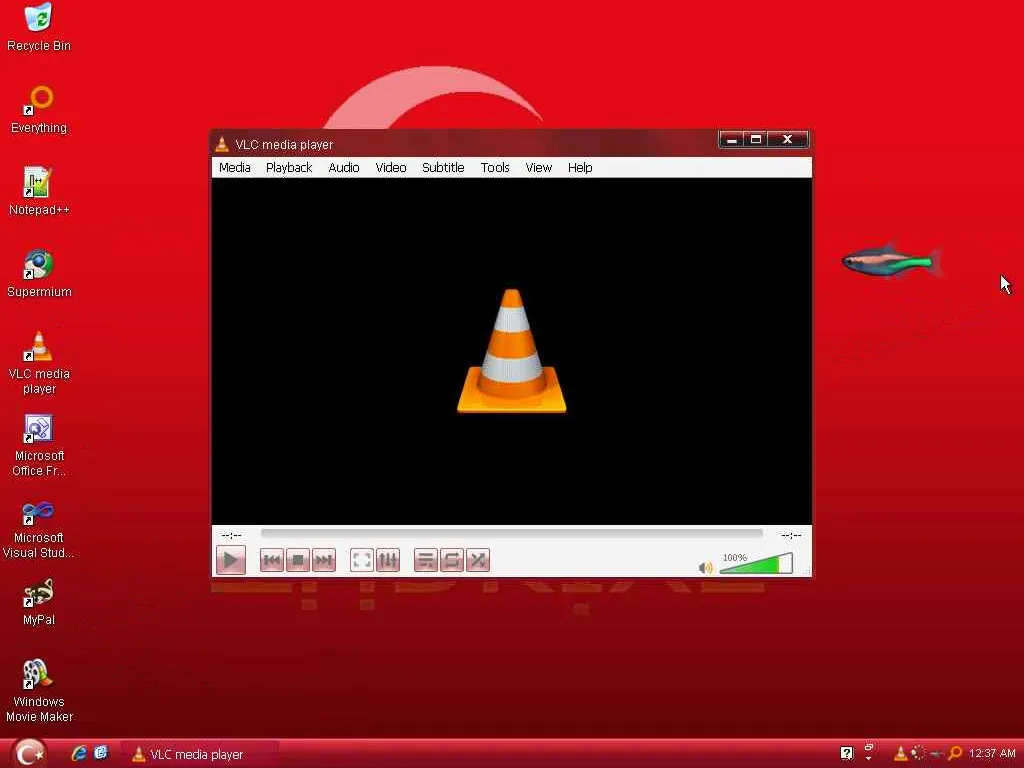Select the VLC media player desktop shortcut
The height and width of the screenshot is (768, 1024).
pyautogui.click(x=39, y=363)
